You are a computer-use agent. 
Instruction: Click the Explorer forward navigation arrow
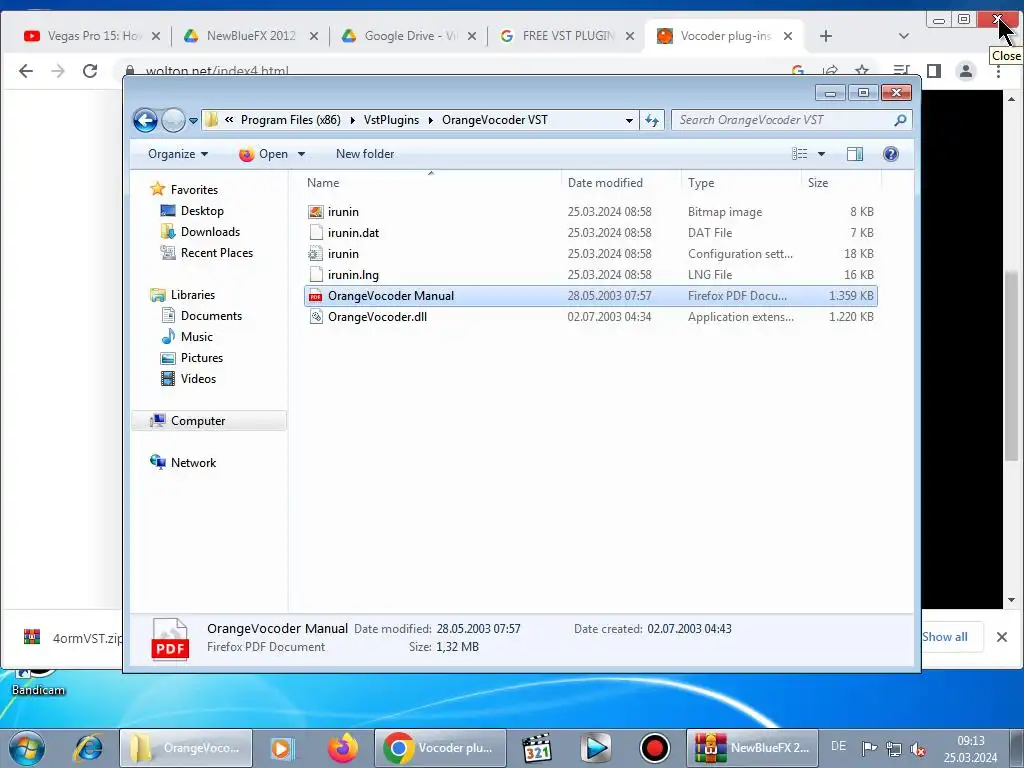(173, 120)
